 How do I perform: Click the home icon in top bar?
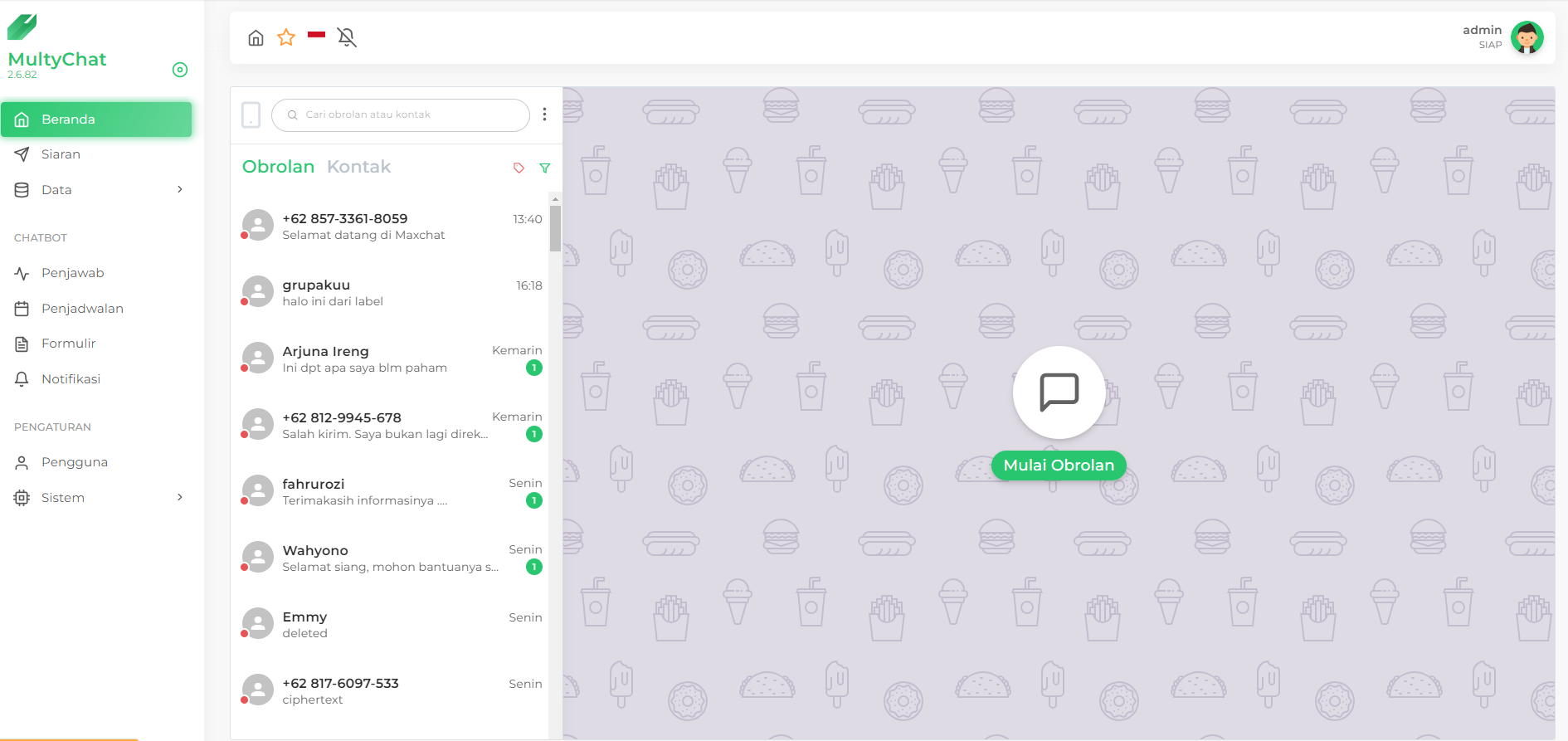click(256, 38)
